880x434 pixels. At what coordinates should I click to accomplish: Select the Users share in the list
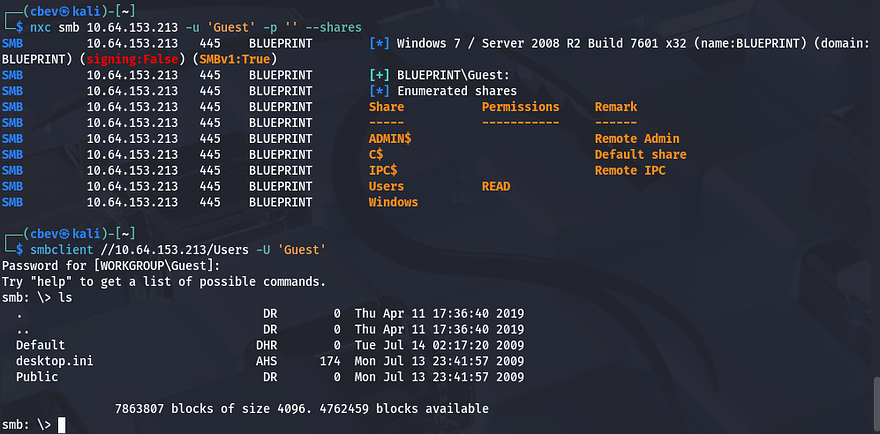[x=386, y=187]
